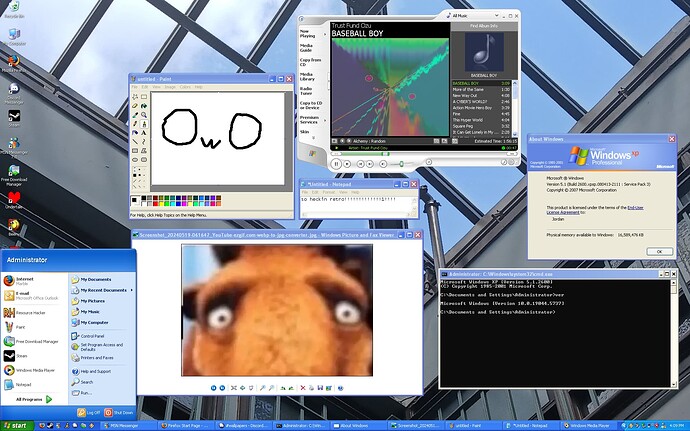Select 'Action Movie Hero Boy' playlist track
The image size is (690, 431).
(x=481, y=108)
